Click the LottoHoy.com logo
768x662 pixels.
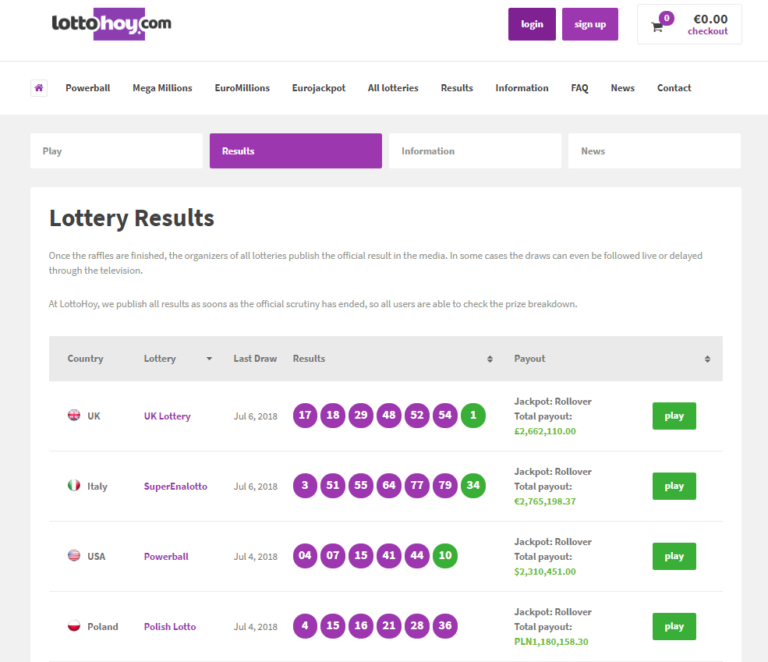[x=111, y=24]
